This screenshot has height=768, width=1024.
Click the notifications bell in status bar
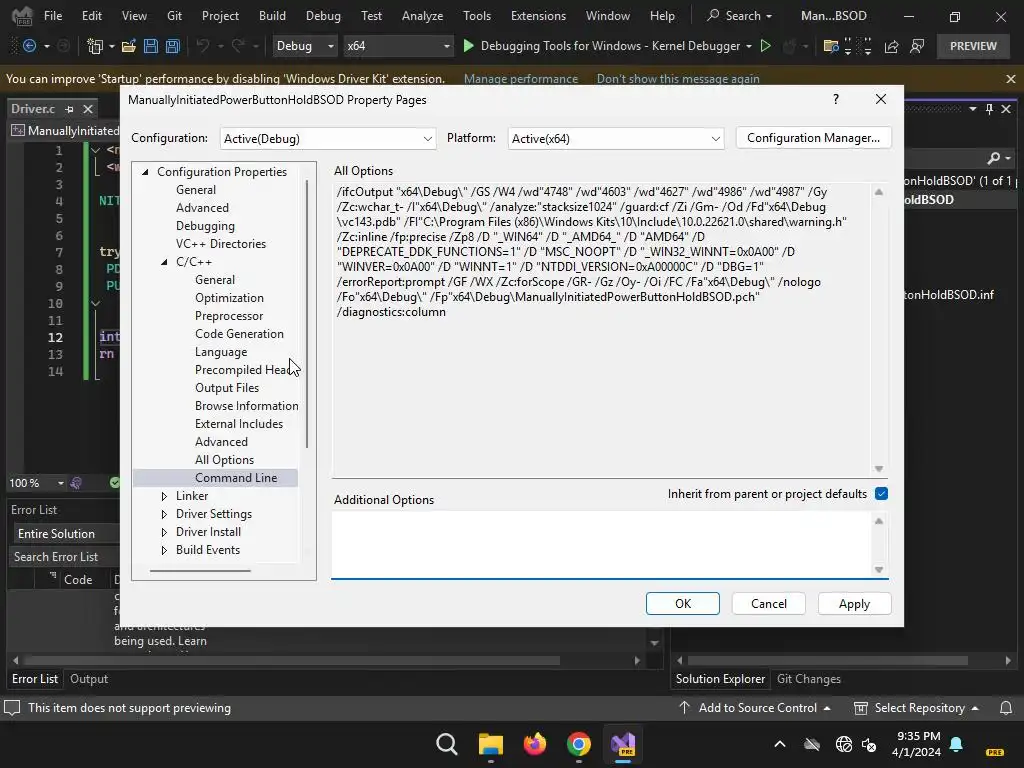[x=1006, y=708]
